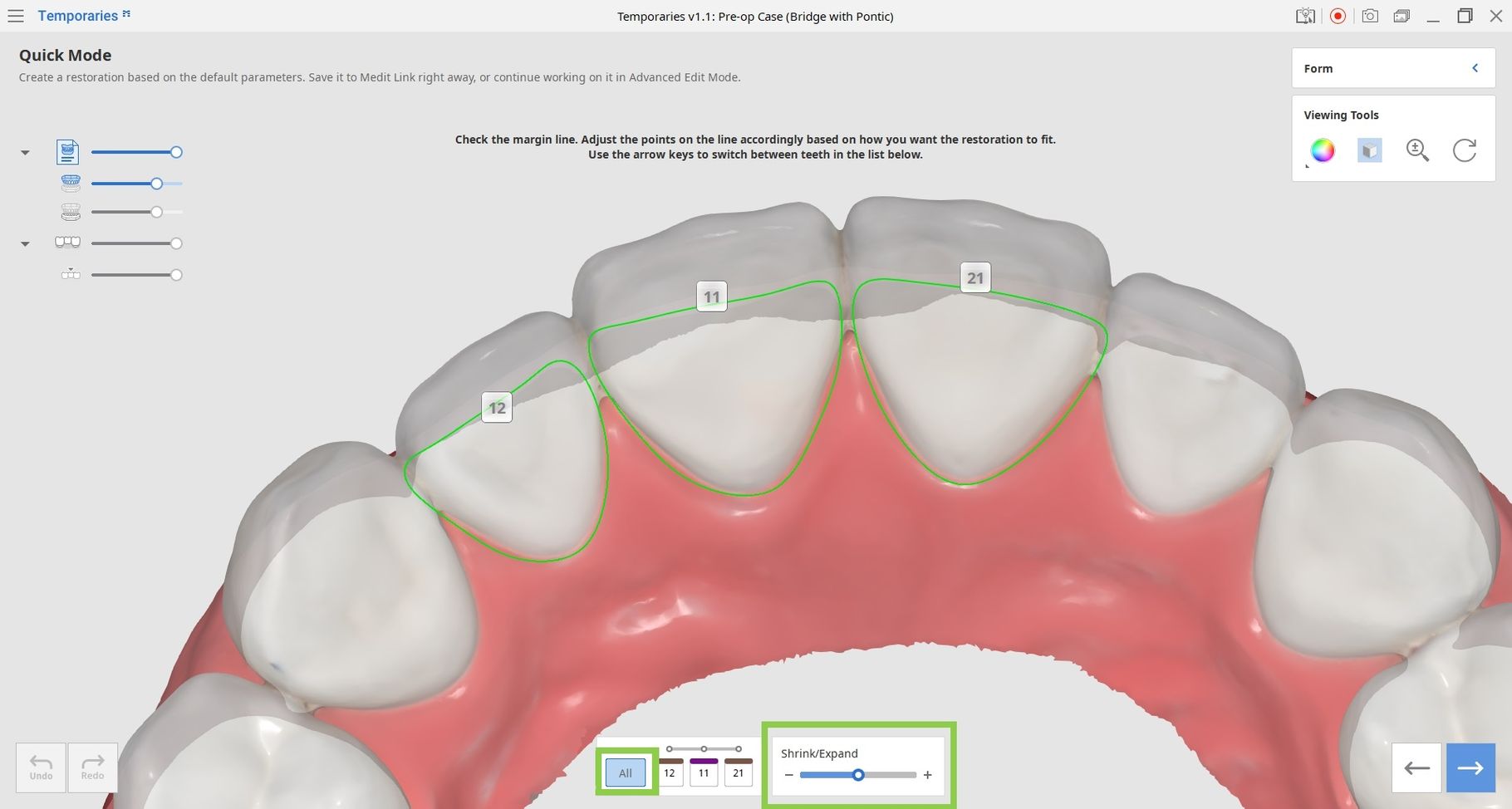1512x809 pixels.
Task: Open the multicolor display mode tool
Action: click(1323, 150)
